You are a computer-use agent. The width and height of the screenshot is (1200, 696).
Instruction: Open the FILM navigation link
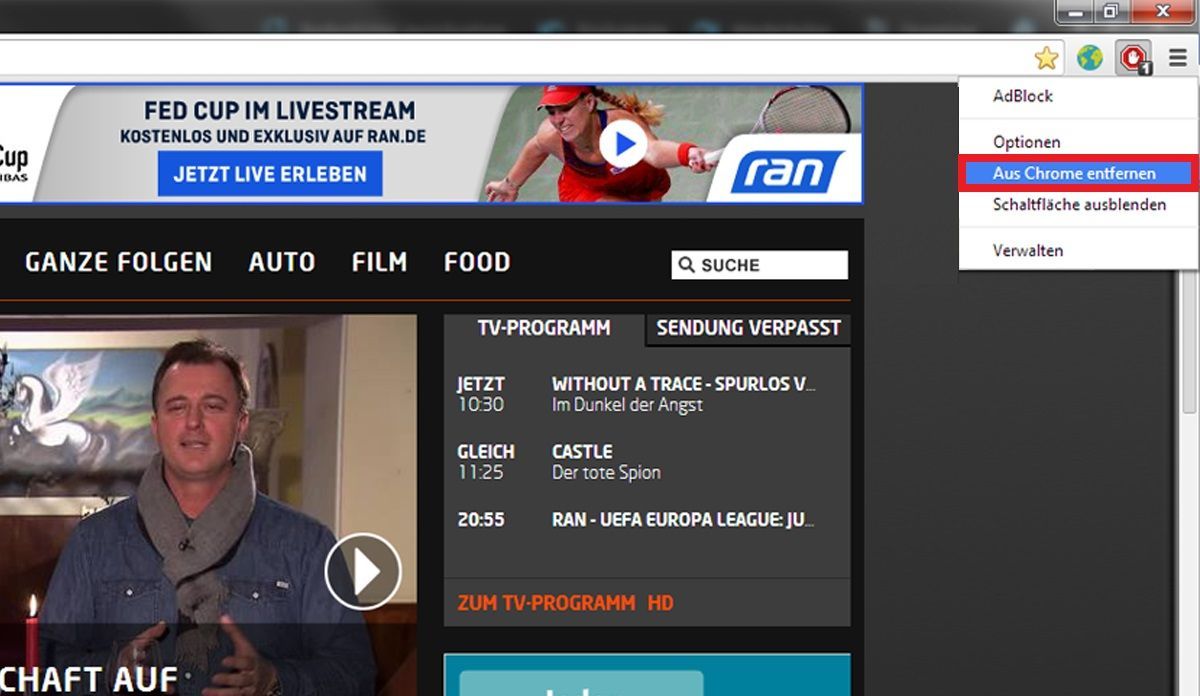point(379,262)
